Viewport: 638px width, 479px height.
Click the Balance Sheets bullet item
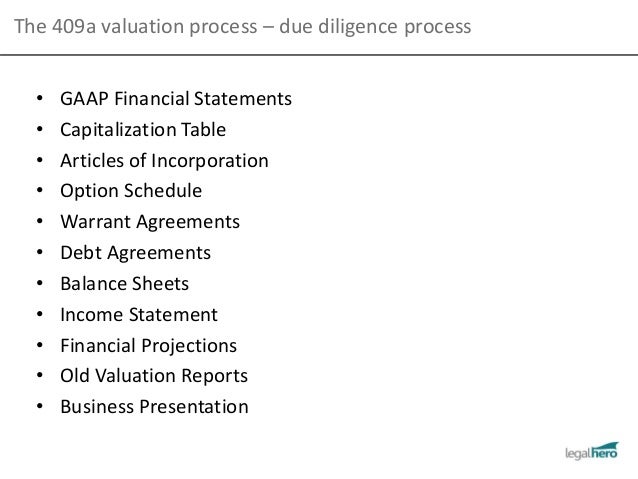tap(125, 284)
